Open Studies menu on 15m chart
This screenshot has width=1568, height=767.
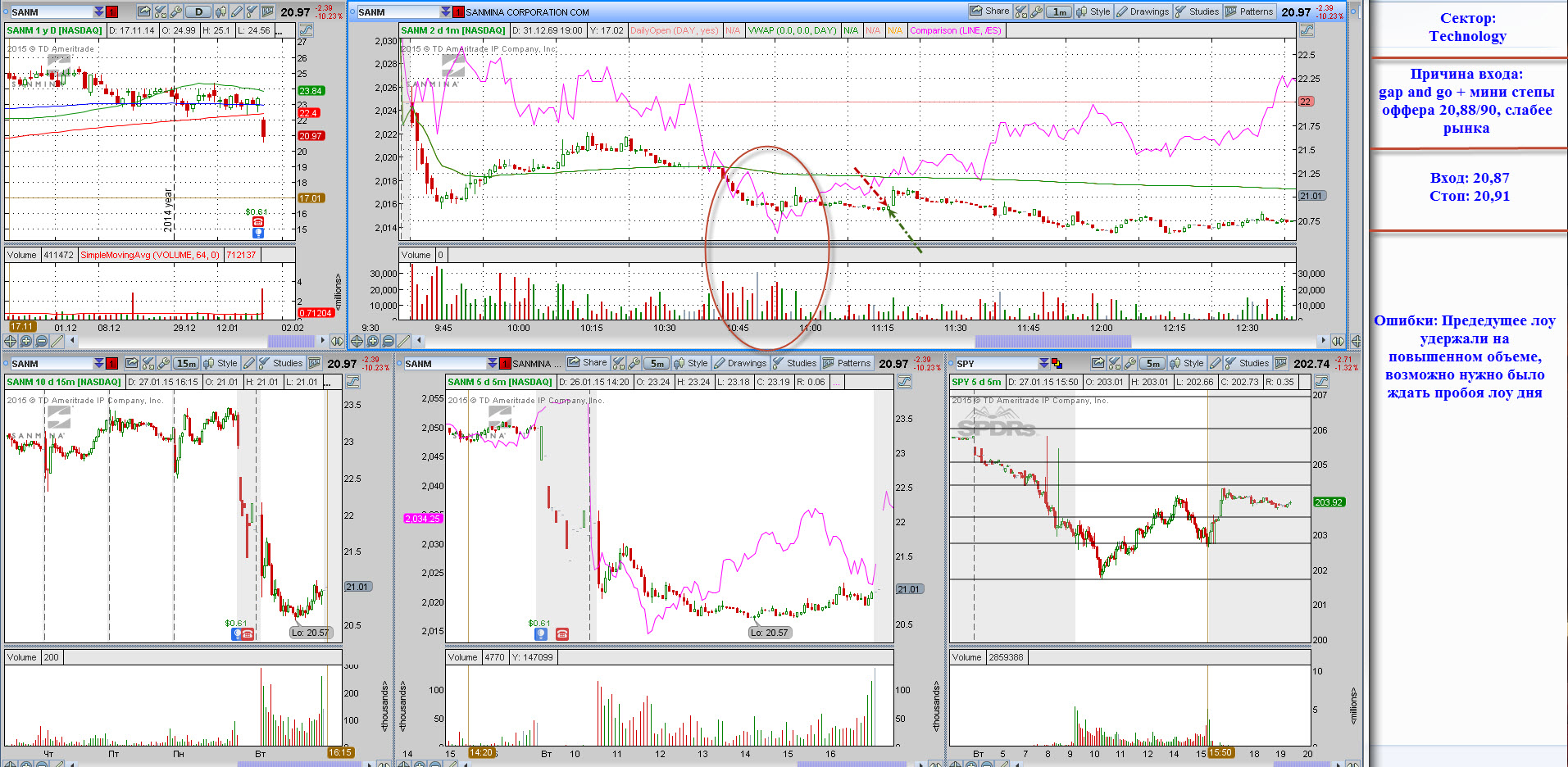281,363
